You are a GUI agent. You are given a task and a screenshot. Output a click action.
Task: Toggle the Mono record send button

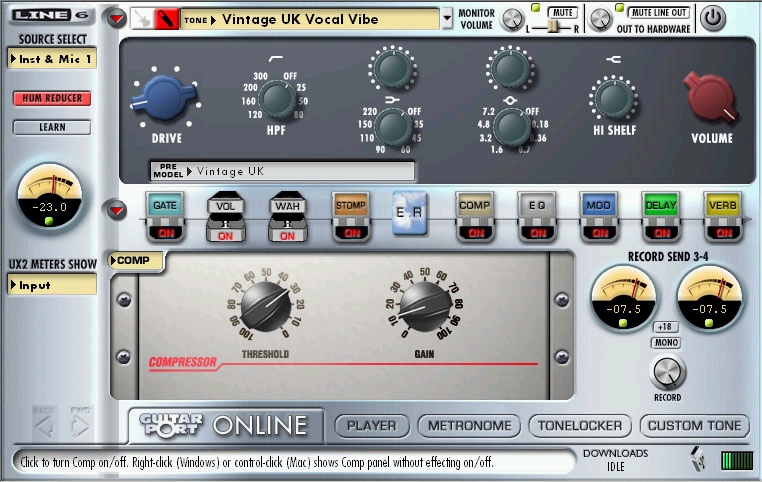pyautogui.click(x=666, y=343)
